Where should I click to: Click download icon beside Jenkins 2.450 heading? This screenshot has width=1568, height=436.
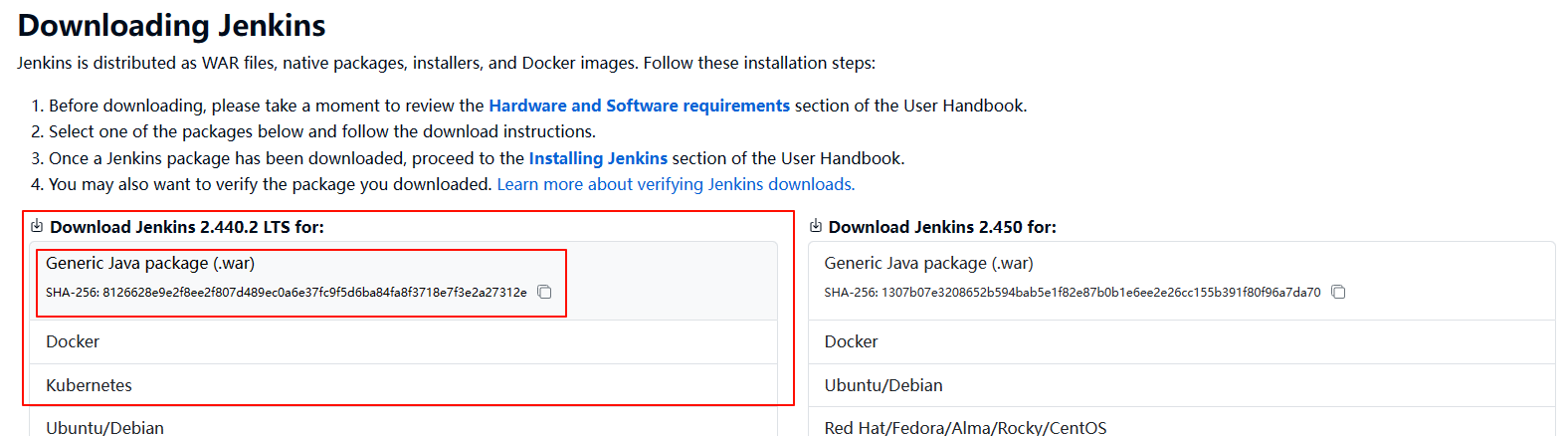(816, 226)
